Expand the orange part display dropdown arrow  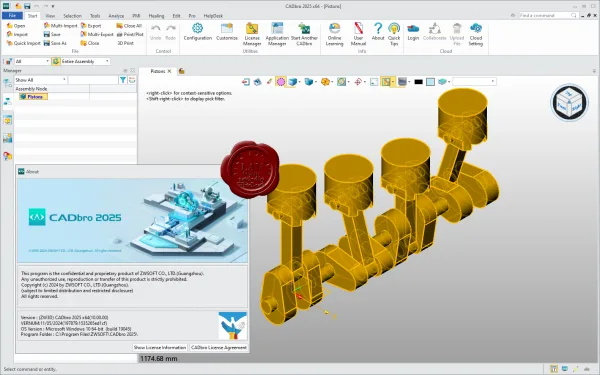click(332, 82)
